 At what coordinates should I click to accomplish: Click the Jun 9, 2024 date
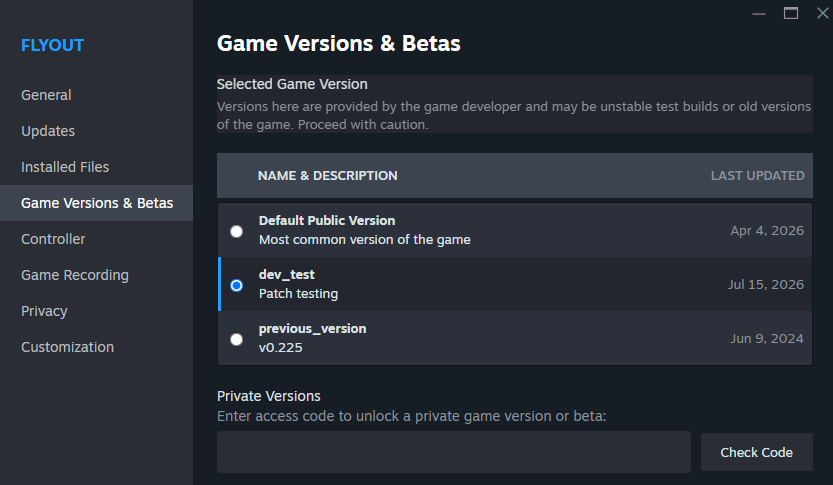[767, 338]
